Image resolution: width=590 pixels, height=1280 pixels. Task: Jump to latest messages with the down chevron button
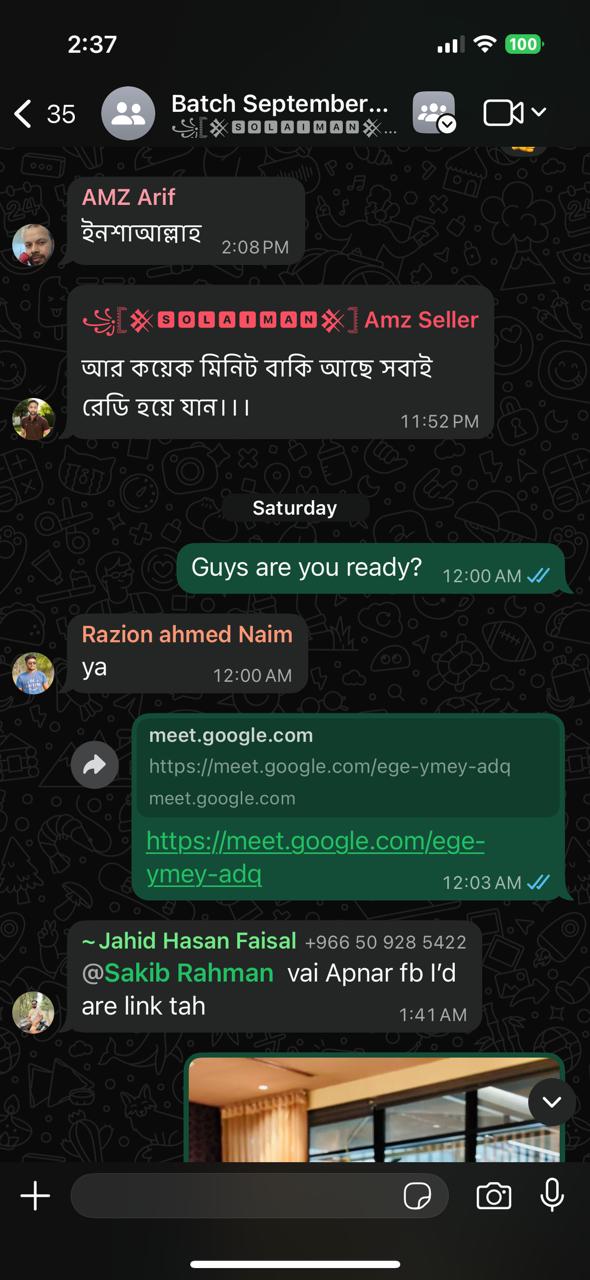coord(552,1102)
